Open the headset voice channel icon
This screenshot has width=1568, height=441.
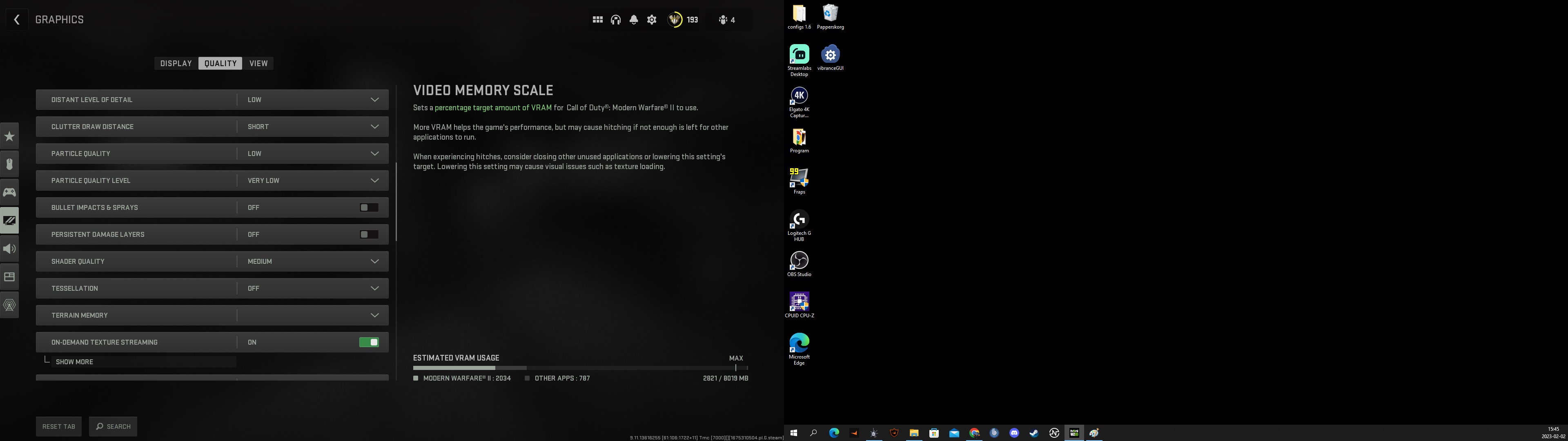point(616,20)
